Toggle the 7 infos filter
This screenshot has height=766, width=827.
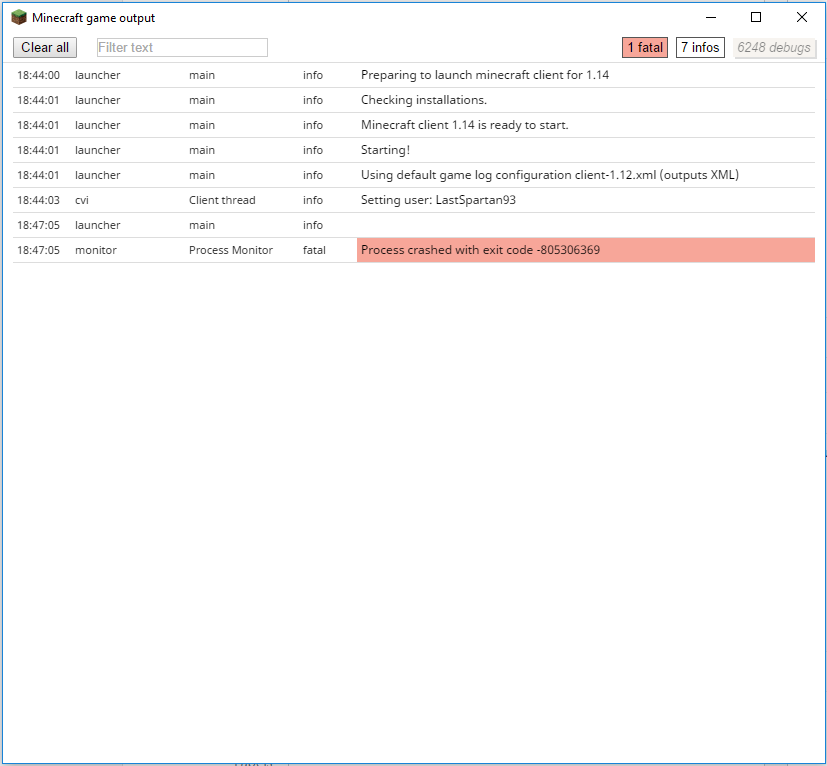(x=700, y=47)
